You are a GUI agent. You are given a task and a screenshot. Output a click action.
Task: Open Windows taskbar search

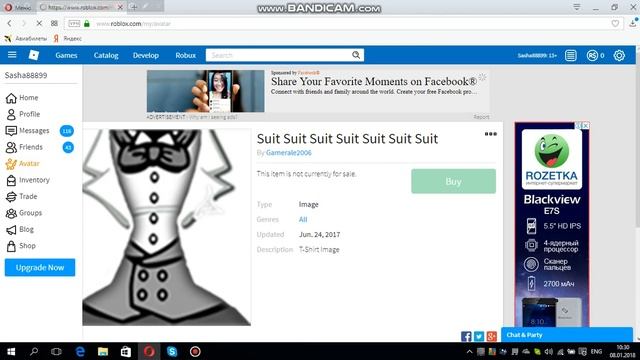tap(34, 351)
